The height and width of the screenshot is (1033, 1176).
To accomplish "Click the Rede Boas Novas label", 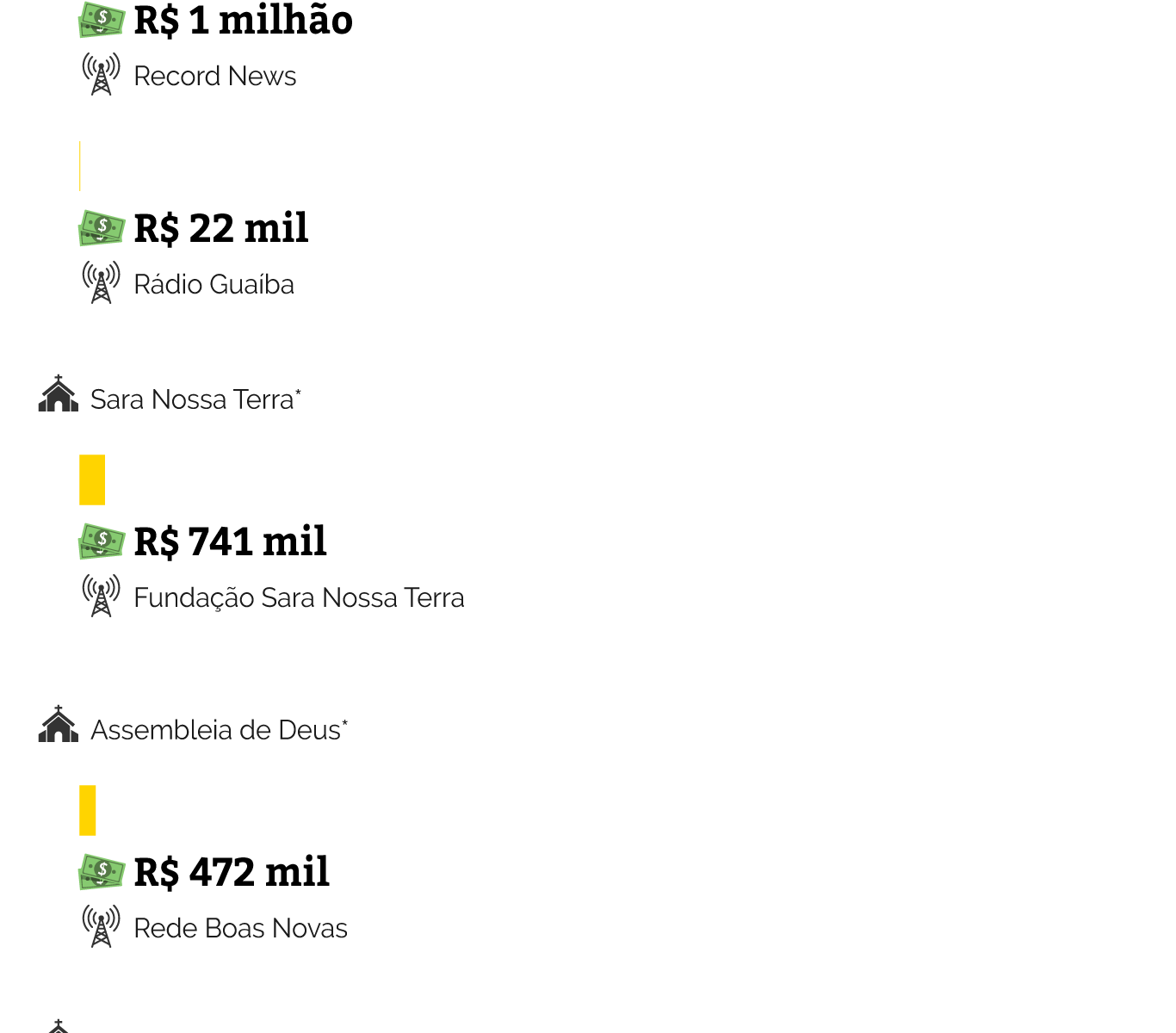I will pyautogui.click(x=241, y=929).
